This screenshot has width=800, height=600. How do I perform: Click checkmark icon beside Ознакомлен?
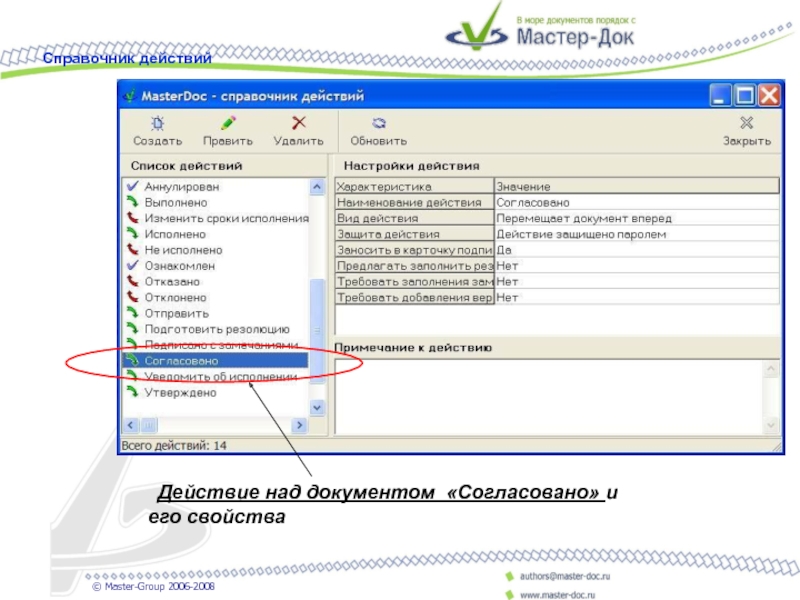[133, 265]
